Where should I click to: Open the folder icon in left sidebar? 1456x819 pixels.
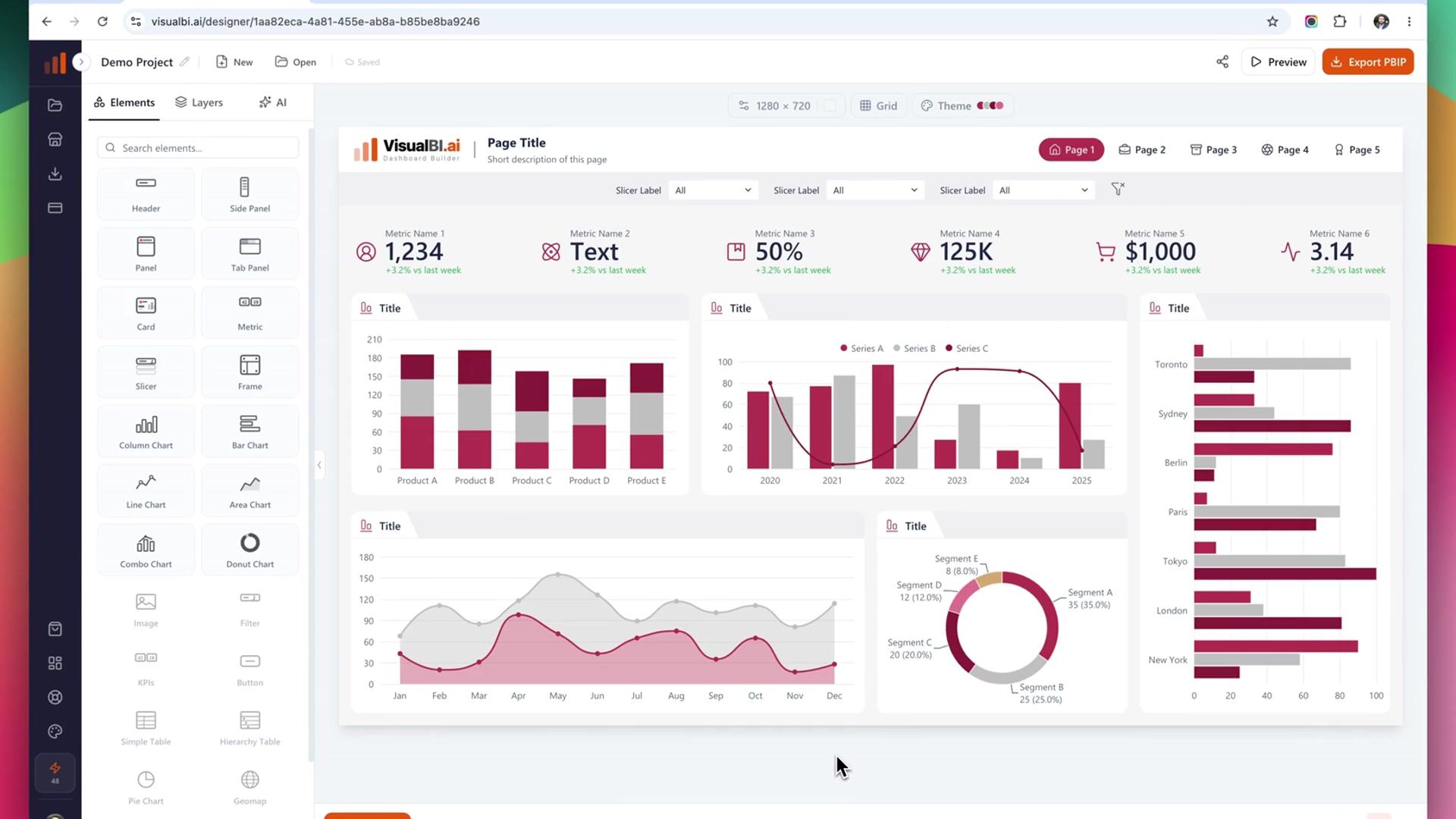(55, 105)
